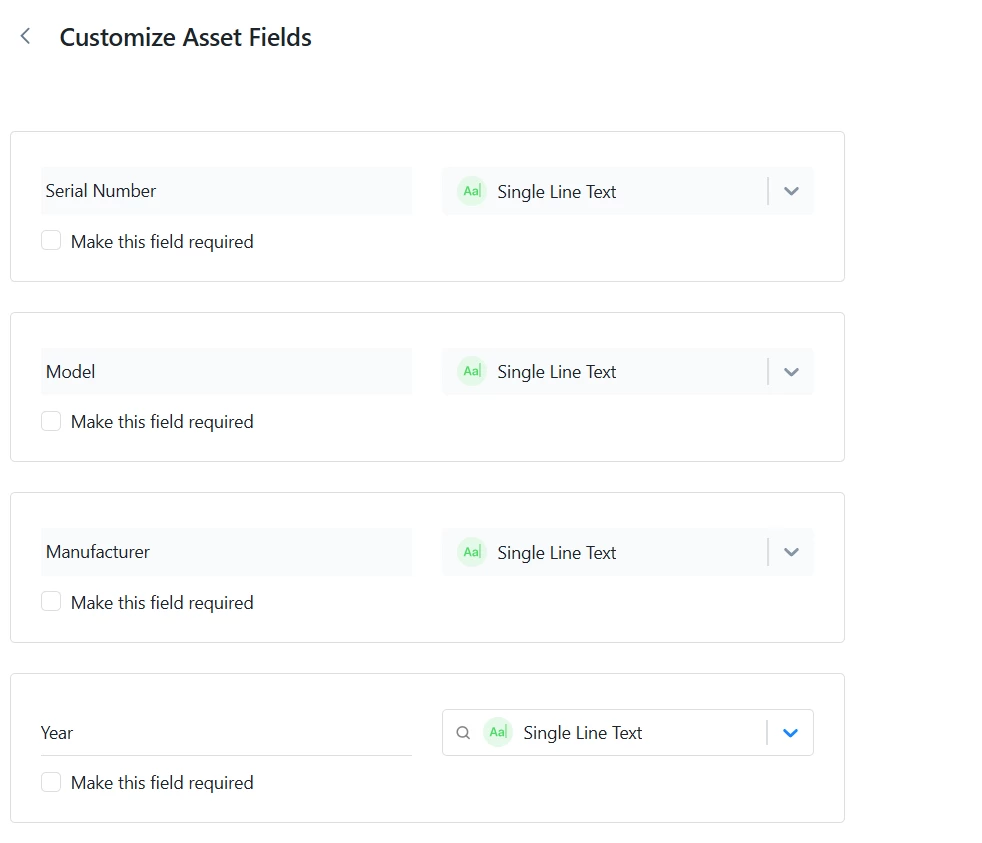
Task: Make the Model field required
Action: tap(51, 422)
